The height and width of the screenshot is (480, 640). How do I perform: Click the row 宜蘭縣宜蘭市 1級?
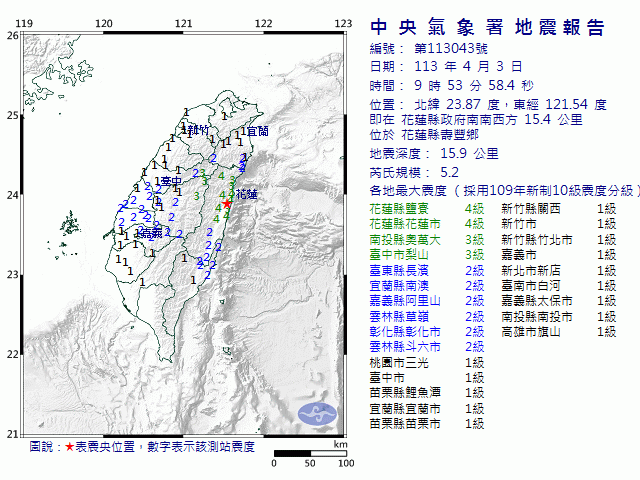pos(427,409)
